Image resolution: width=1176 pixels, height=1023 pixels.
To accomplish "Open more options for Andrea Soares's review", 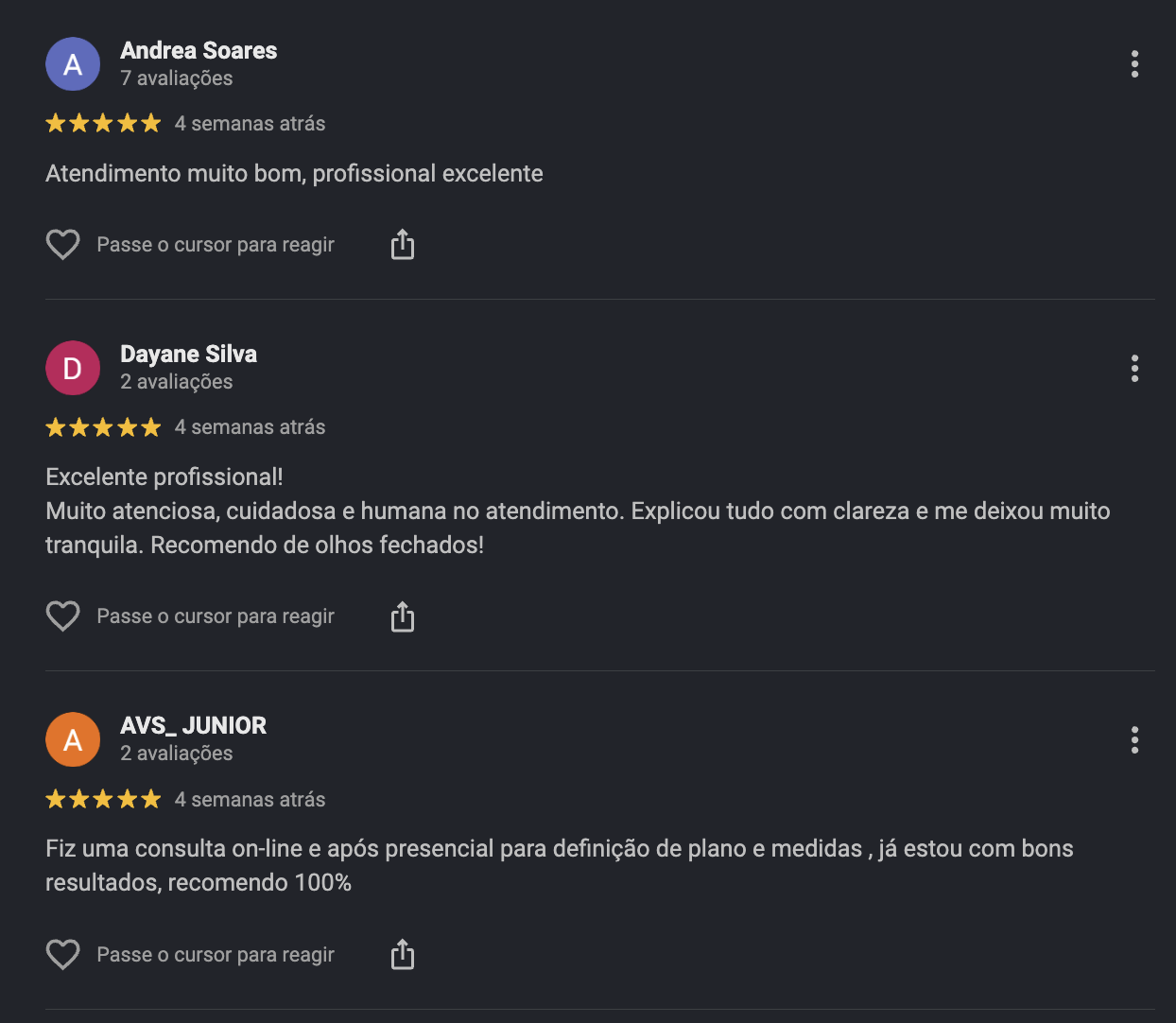I will pos(1134,64).
